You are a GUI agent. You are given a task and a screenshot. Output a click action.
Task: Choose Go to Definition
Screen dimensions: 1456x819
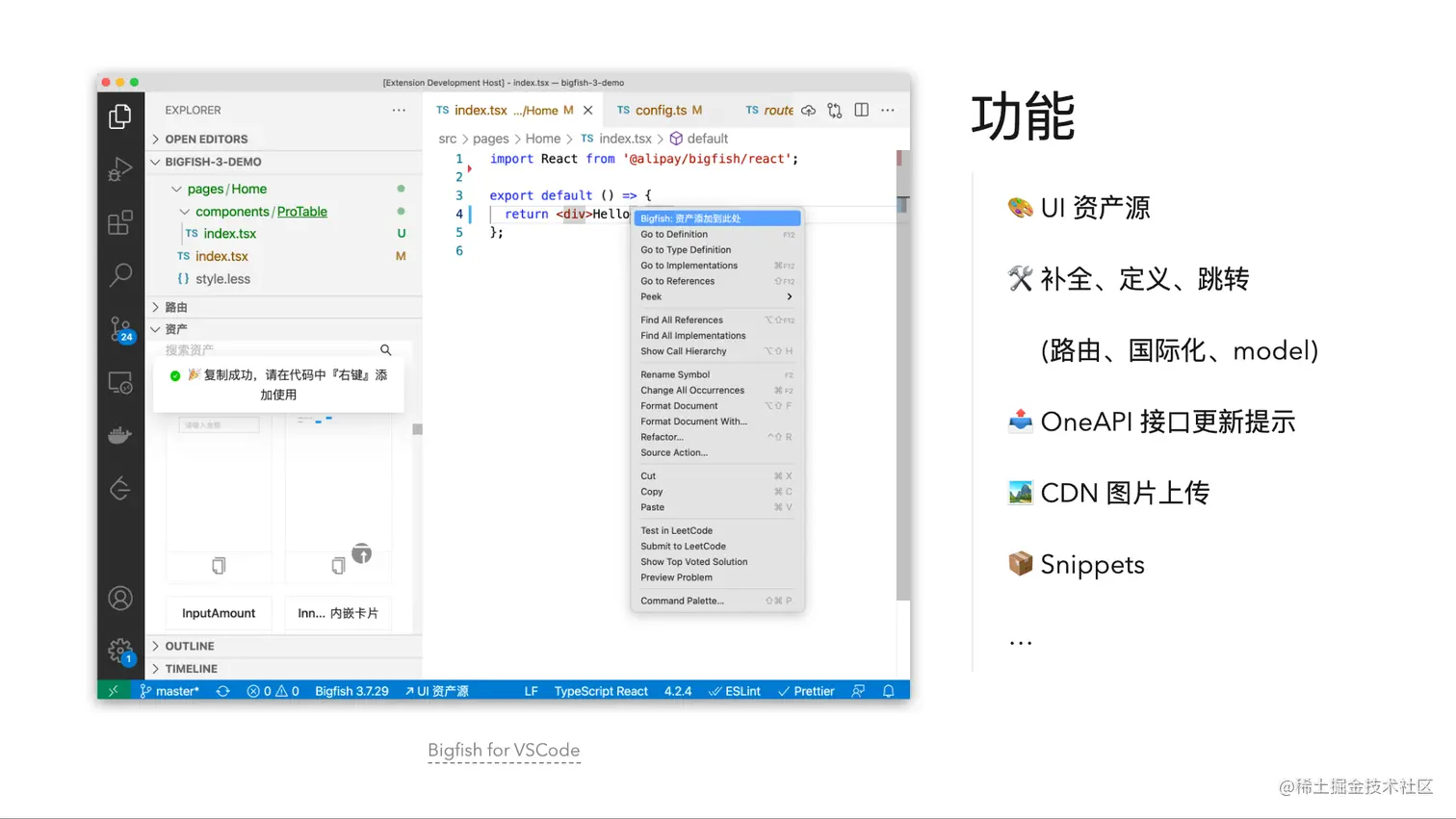(716, 234)
